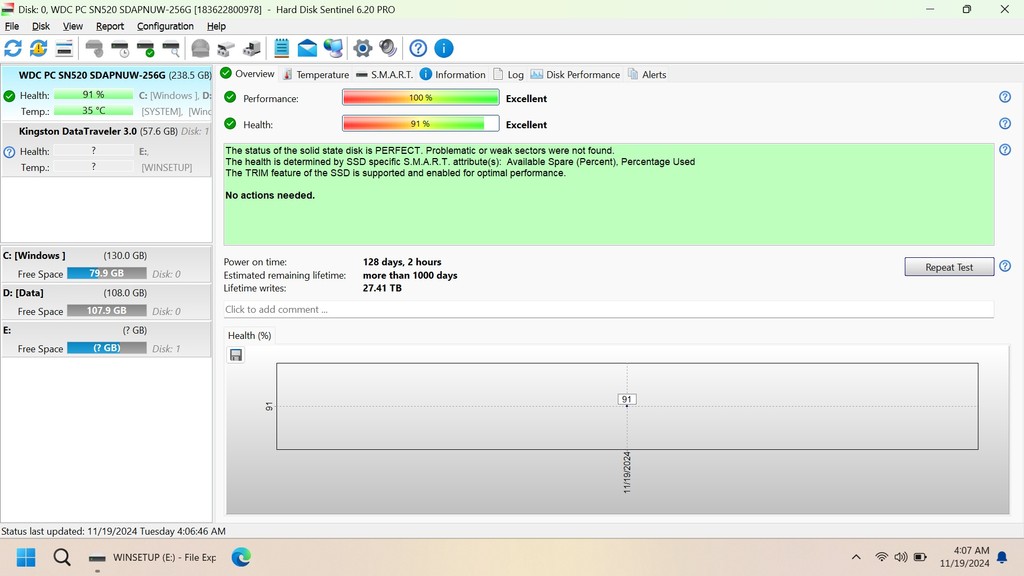The width and height of the screenshot is (1024, 576).
Task: Switch to the Temperature tab
Action: (x=316, y=75)
